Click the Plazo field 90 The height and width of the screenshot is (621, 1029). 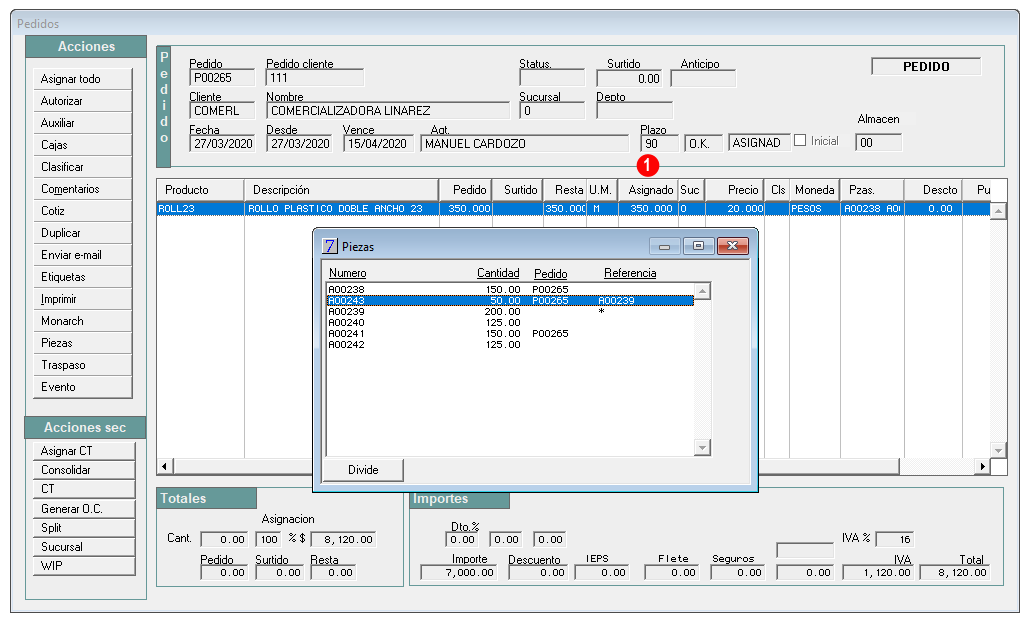pos(660,144)
